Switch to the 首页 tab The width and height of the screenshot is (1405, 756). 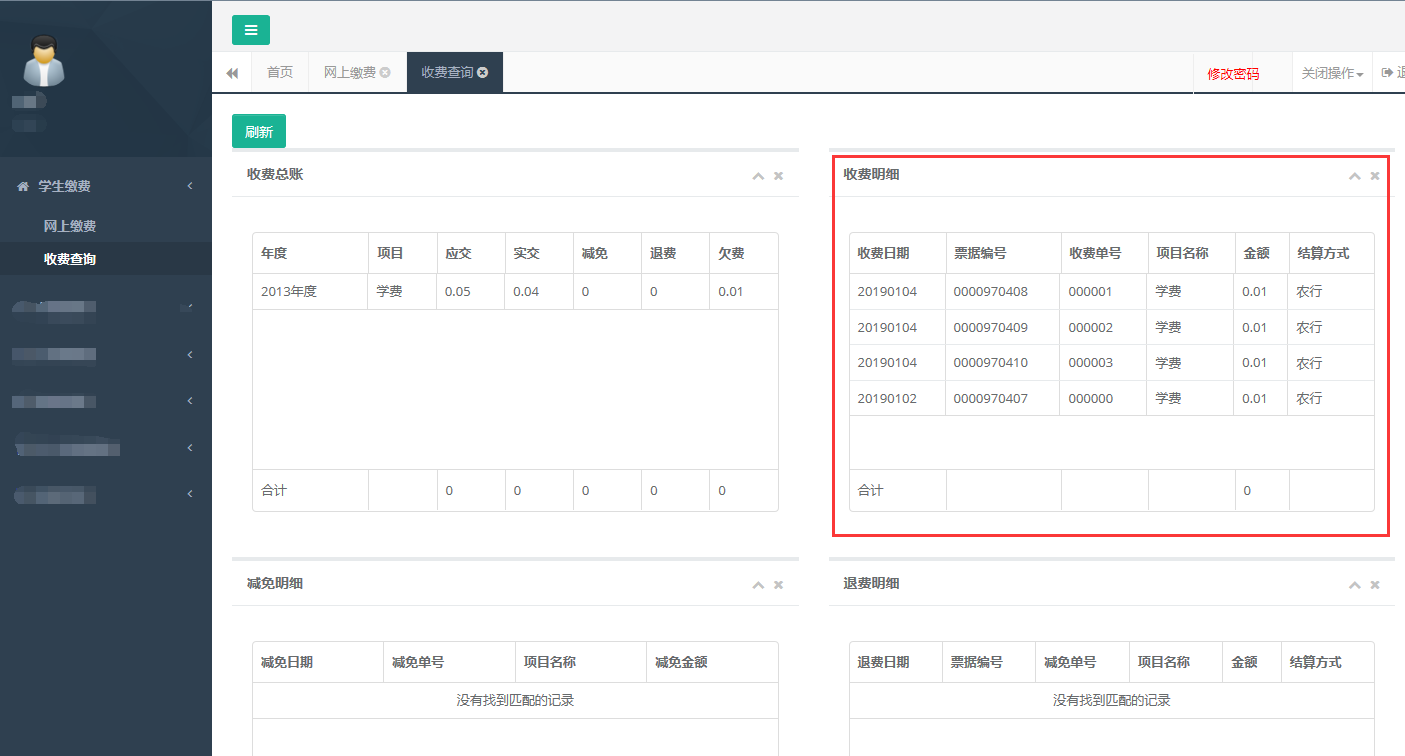(x=280, y=73)
